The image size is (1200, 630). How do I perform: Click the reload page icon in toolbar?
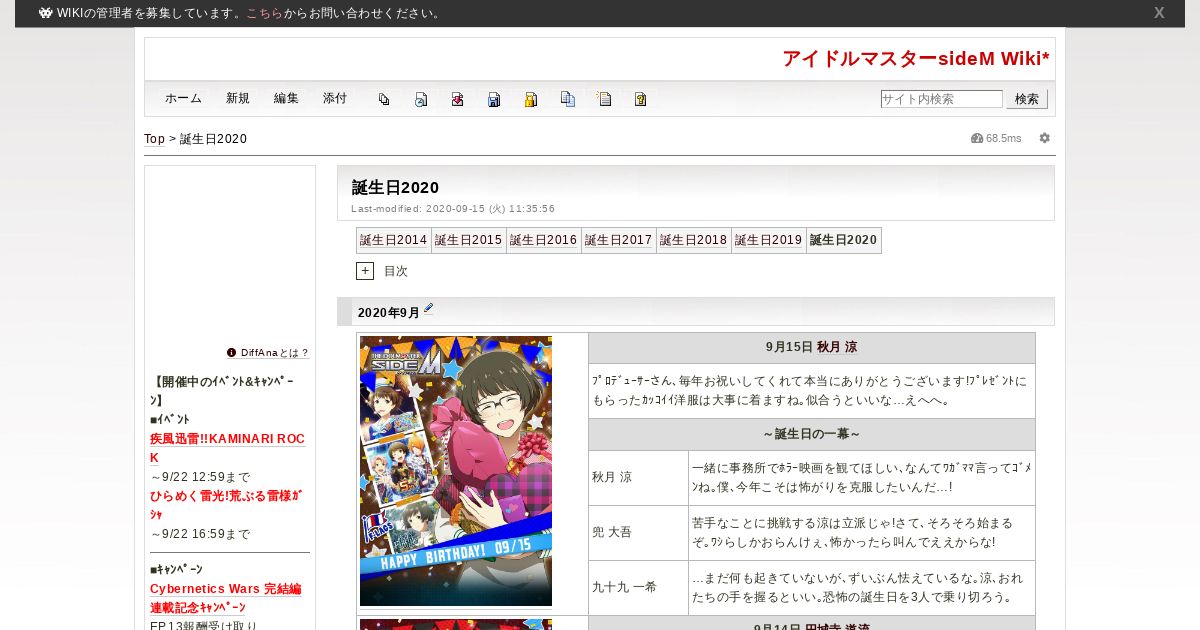421,99
